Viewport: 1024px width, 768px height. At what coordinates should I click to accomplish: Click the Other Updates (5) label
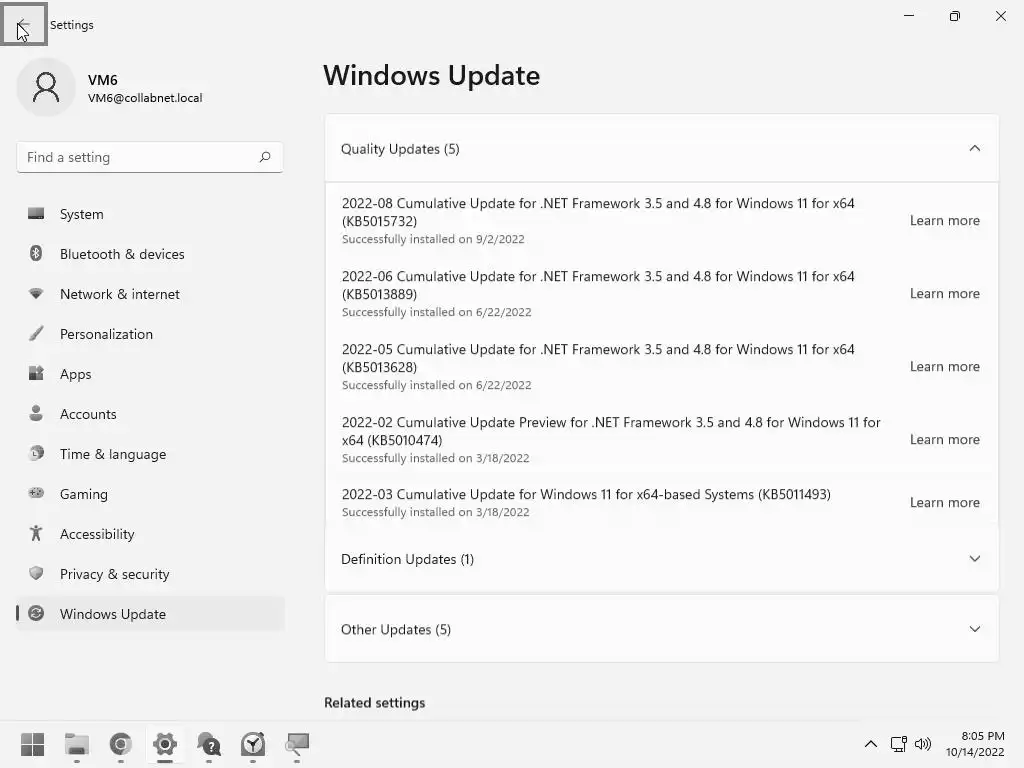tap(396, 630)
